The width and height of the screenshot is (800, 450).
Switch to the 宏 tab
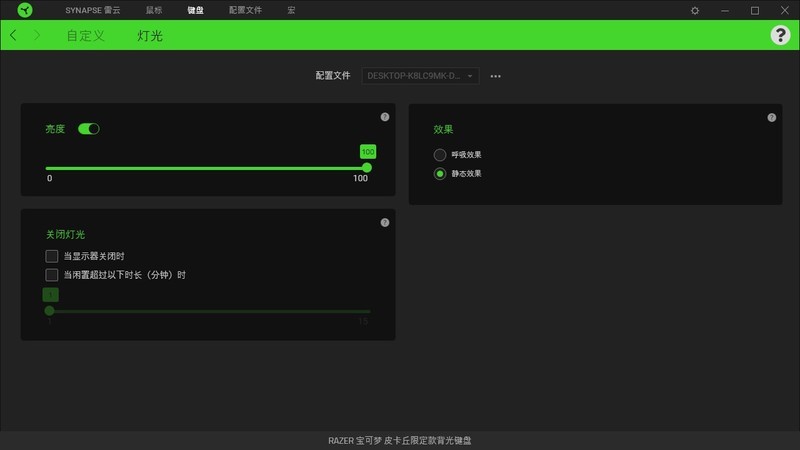[291, 10]
